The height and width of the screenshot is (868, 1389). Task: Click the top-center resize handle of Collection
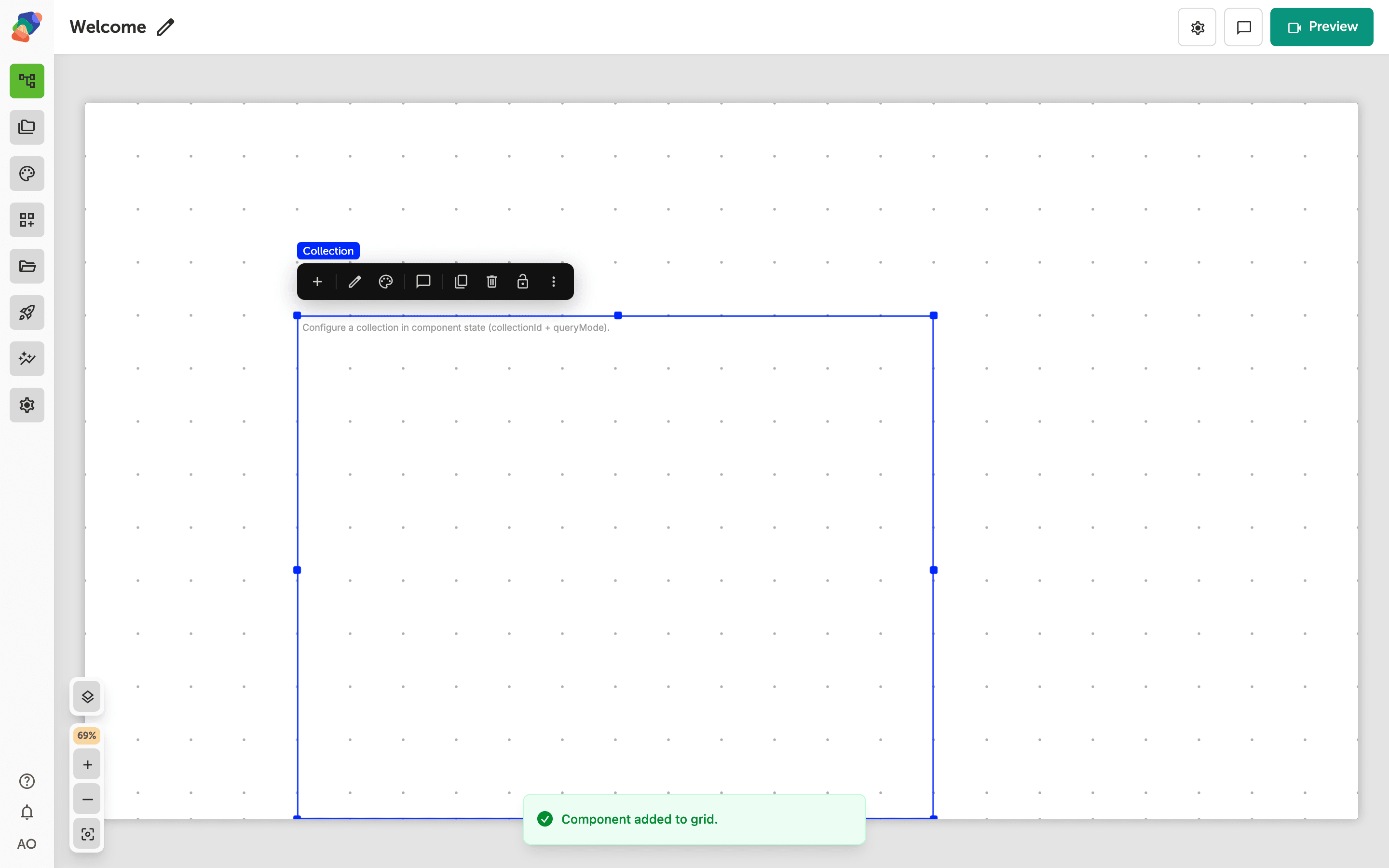(x=618, y=315)
